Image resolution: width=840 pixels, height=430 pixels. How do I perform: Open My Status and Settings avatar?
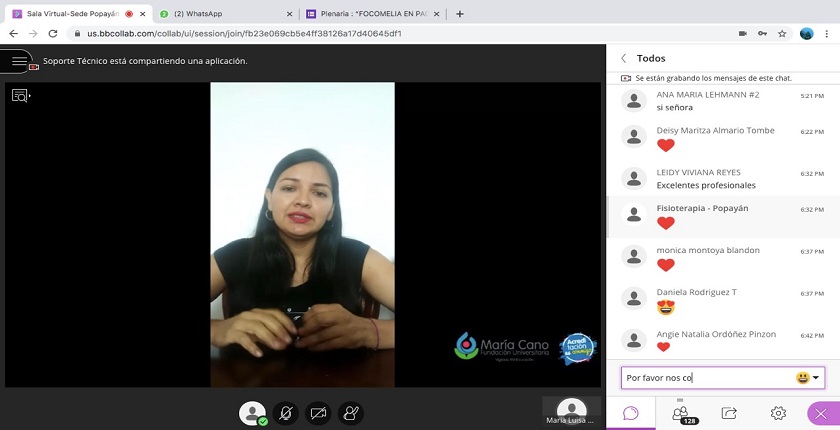point(252,413)
